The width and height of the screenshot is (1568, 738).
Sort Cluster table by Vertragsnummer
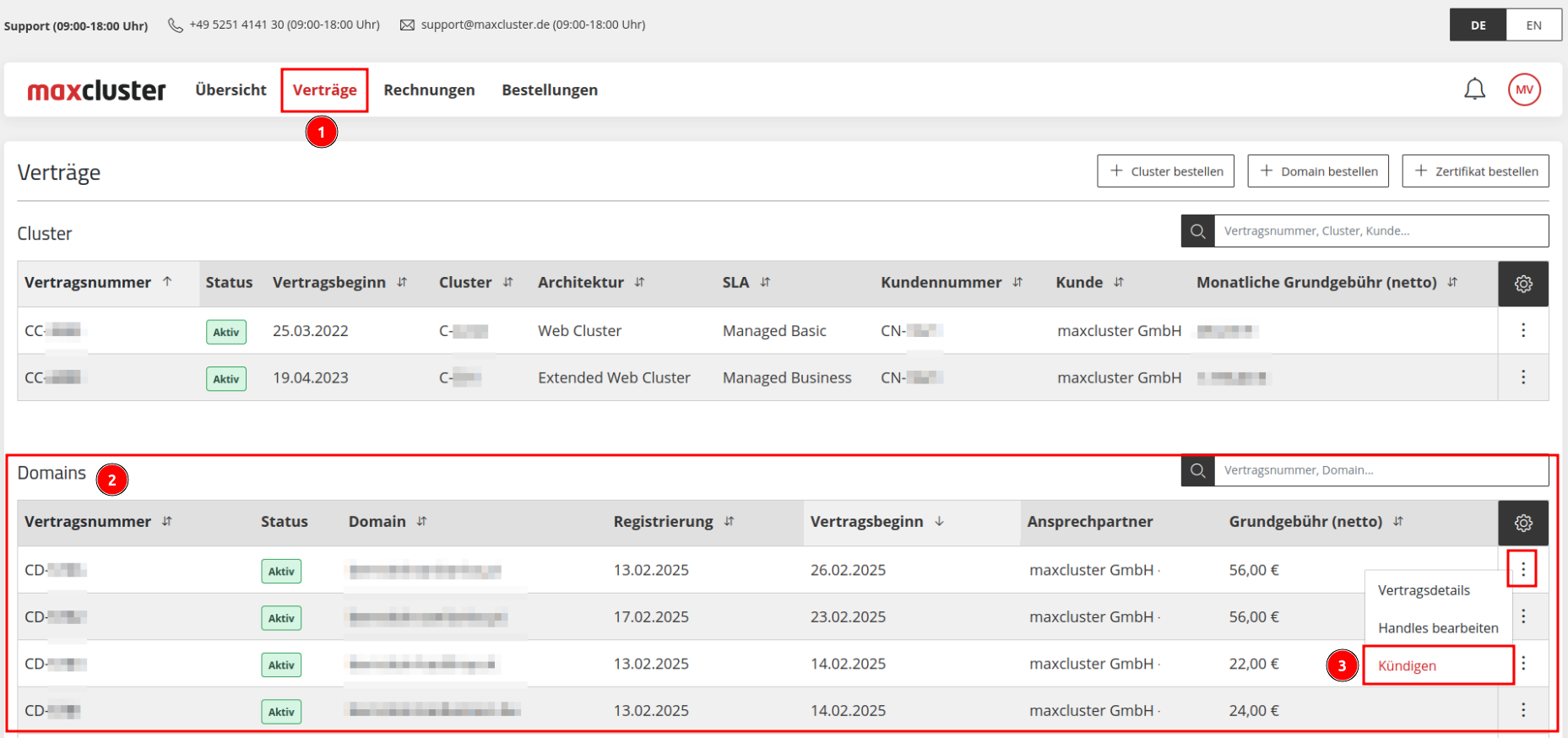point(167,281)
